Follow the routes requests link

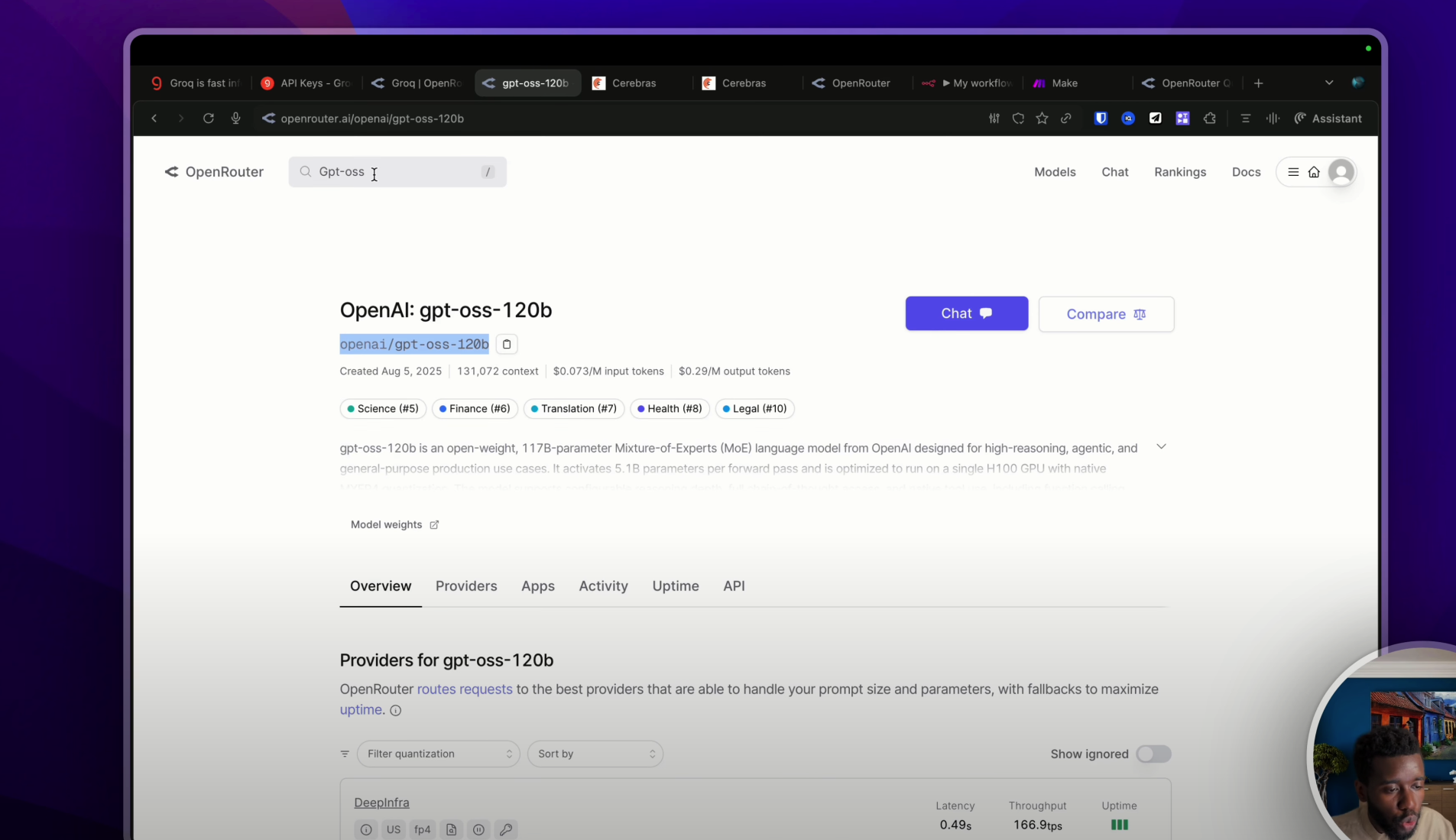464,689
